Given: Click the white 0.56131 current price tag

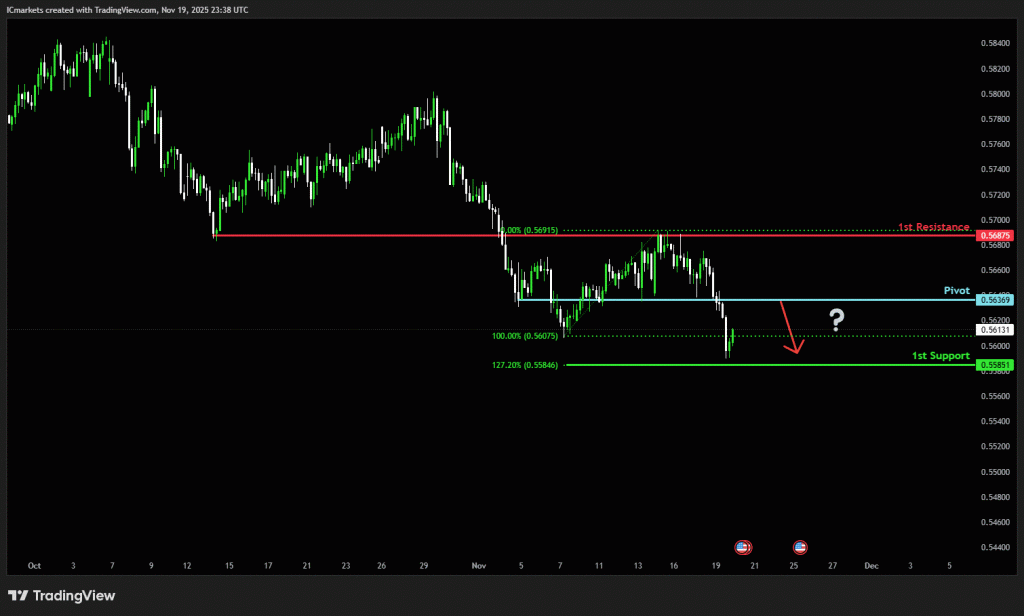Looking at the screenshot, I should 996,329.
